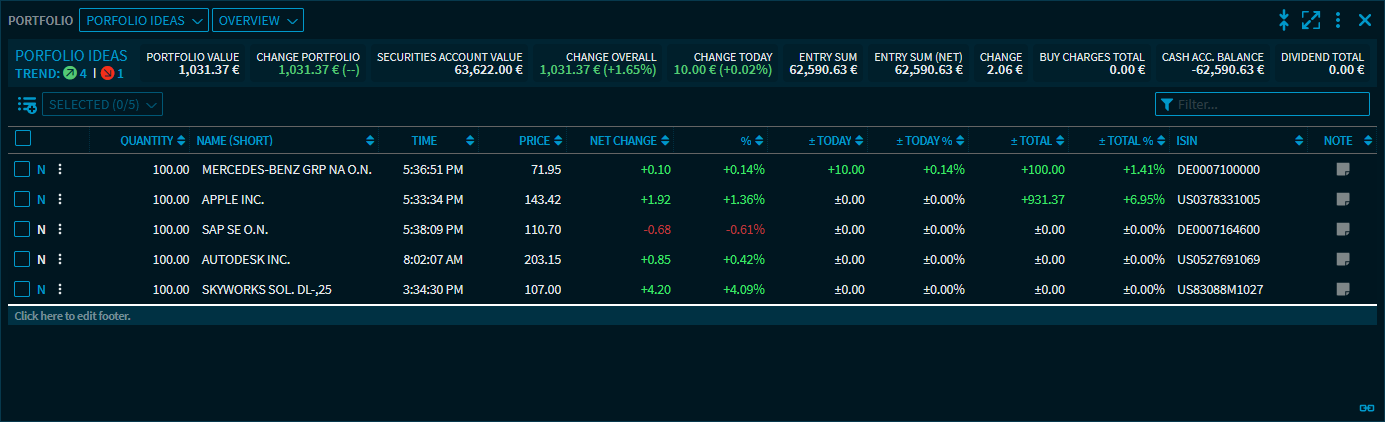Open the note icon for Apple Inc.

point(1343,200)
